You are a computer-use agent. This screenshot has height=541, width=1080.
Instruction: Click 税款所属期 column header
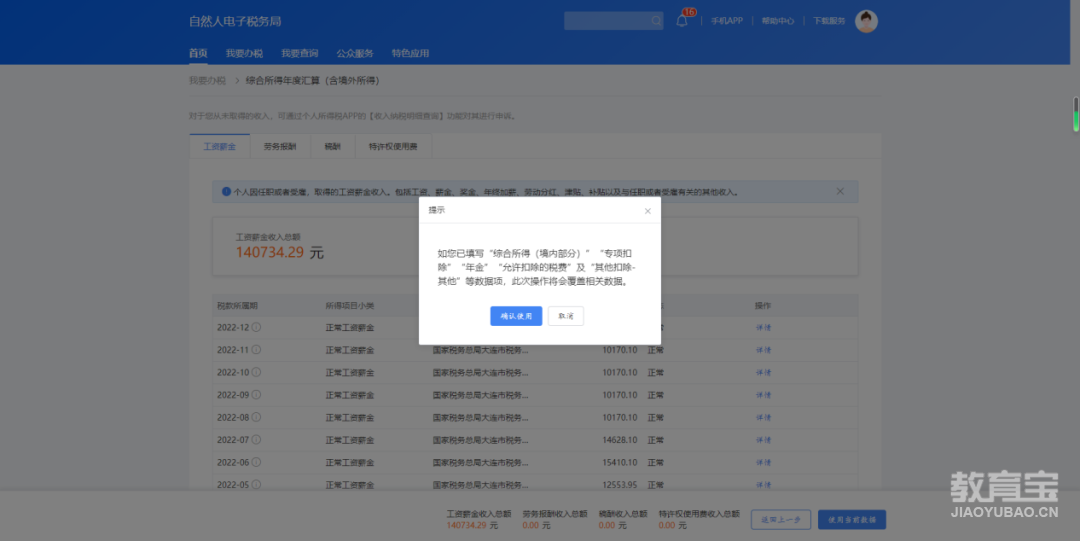tap(237, 305)
